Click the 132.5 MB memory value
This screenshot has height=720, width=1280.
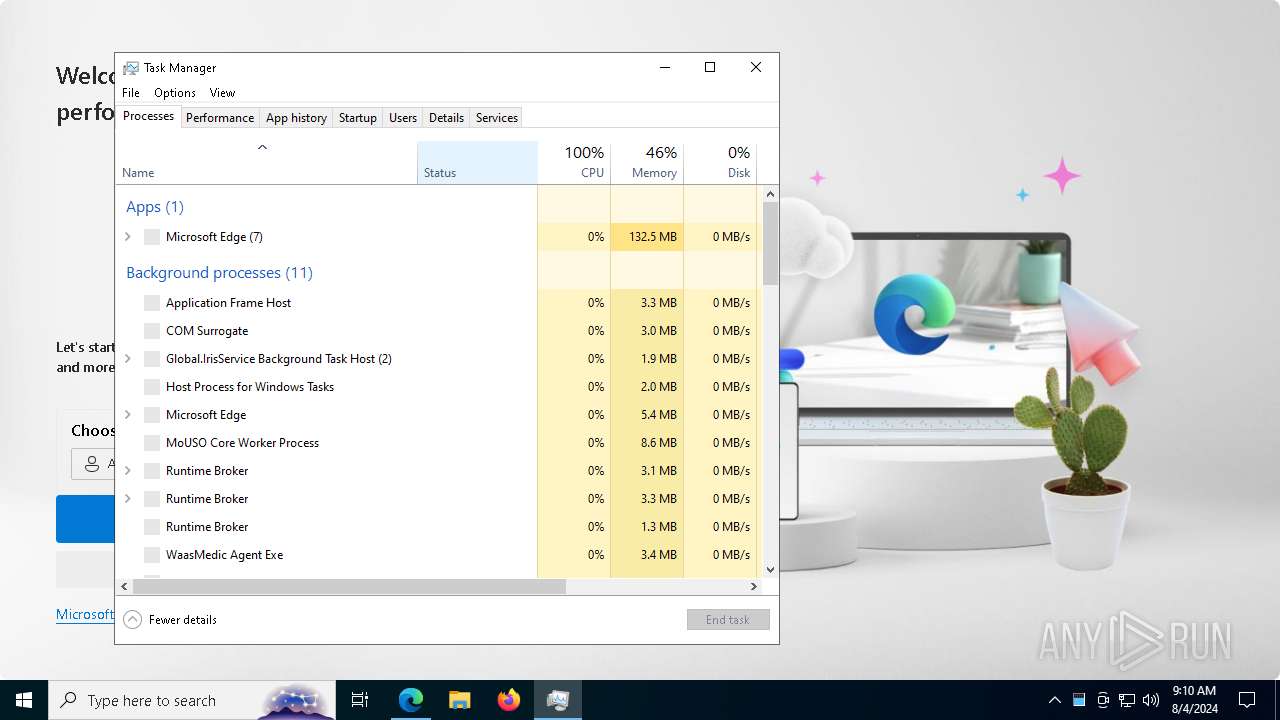click(x=653, y=237)
